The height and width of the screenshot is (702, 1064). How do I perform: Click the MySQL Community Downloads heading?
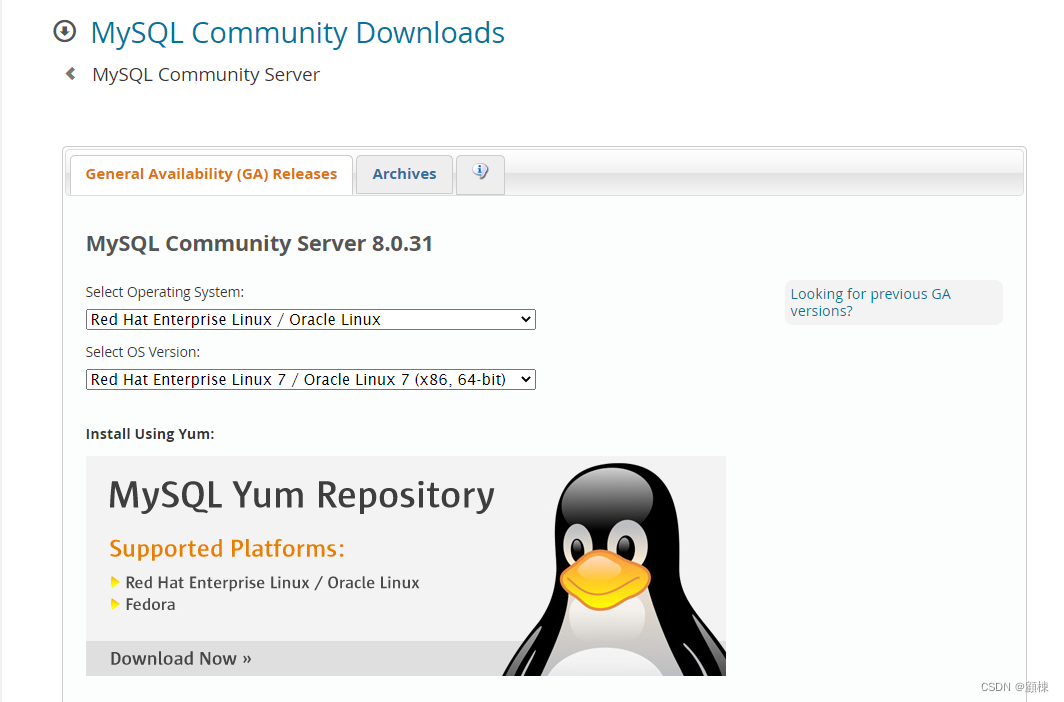coord(297,32)
